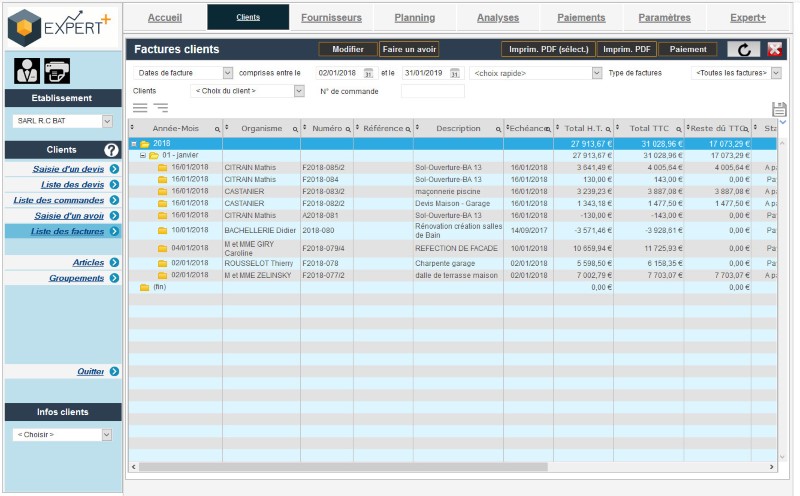The image size is (800, 496).
Task: Click the N° de commande input field
Action: coord(433,91)
